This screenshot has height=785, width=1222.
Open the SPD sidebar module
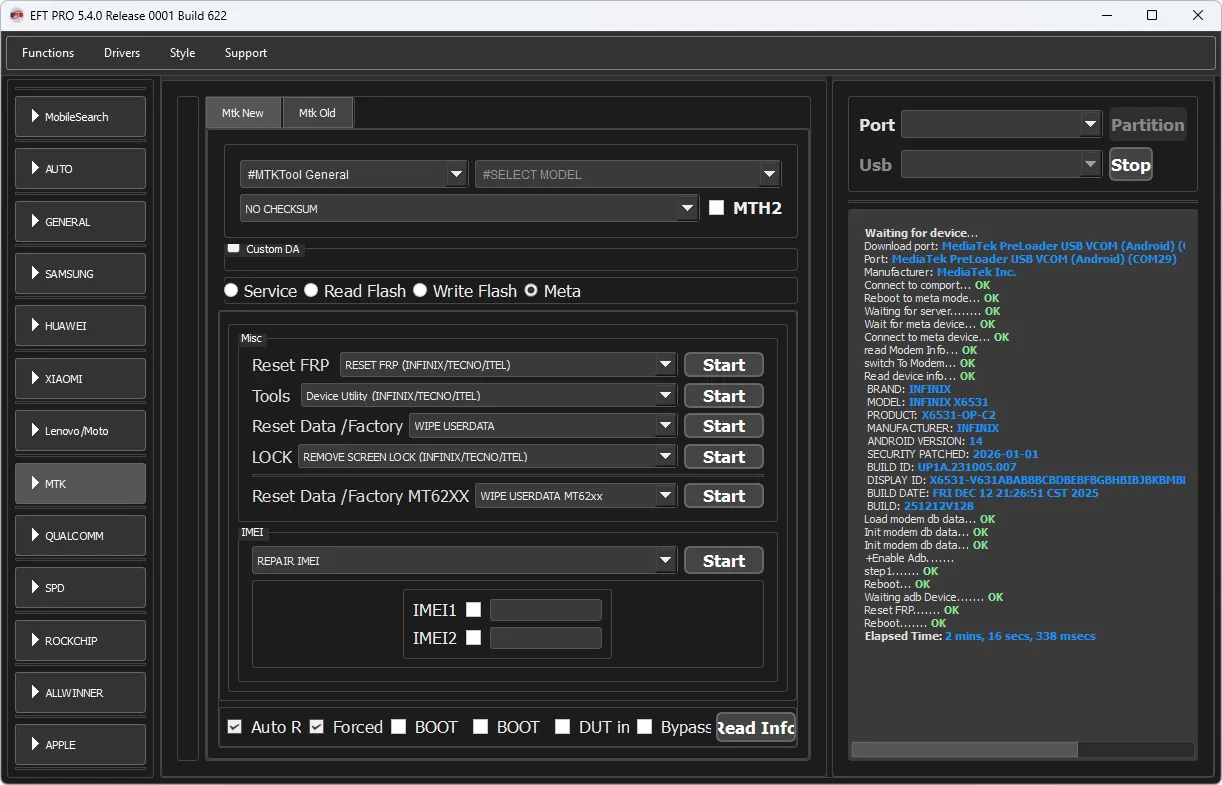pos(80,588)
